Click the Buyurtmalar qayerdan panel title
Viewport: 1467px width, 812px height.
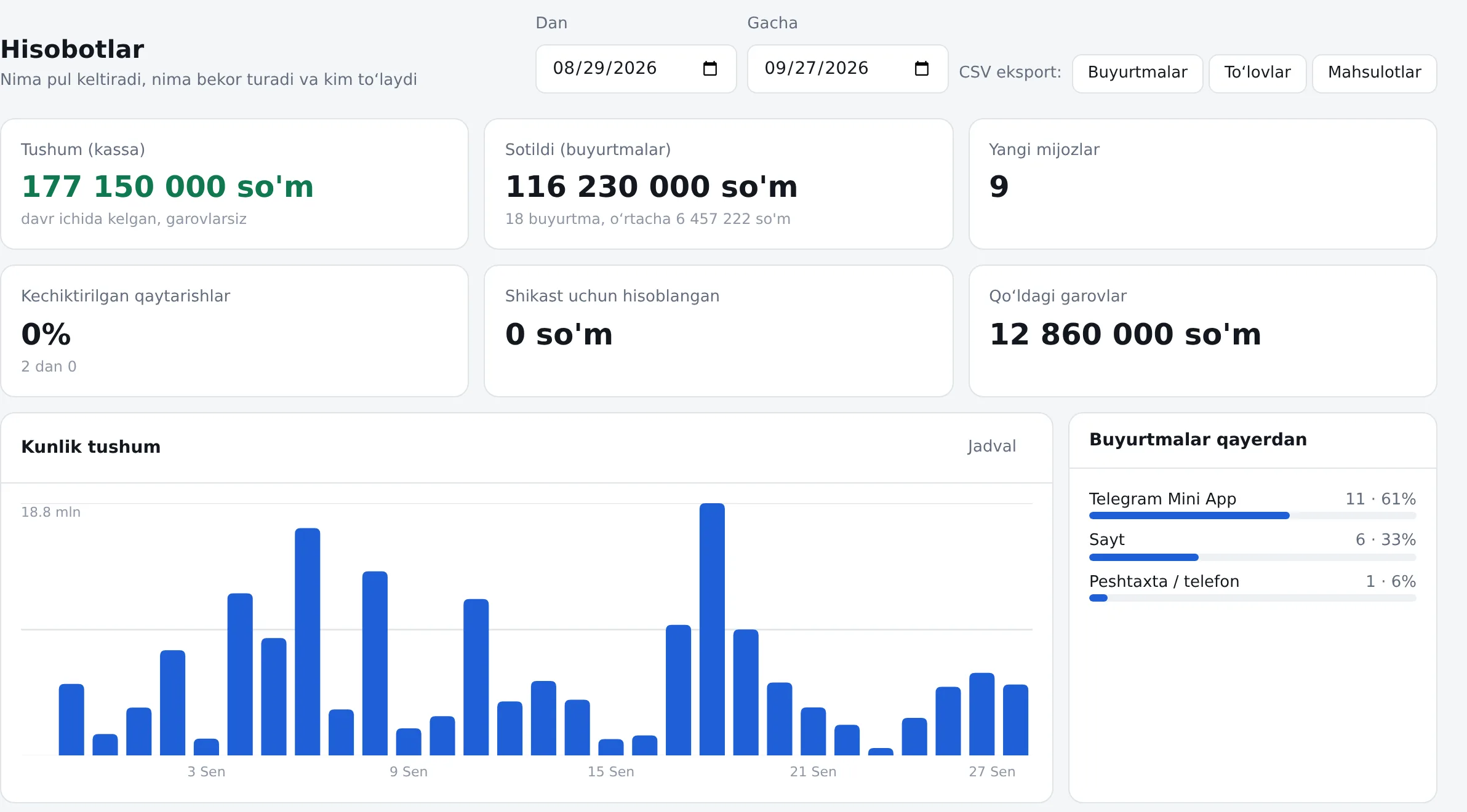tap(1197, 439)
